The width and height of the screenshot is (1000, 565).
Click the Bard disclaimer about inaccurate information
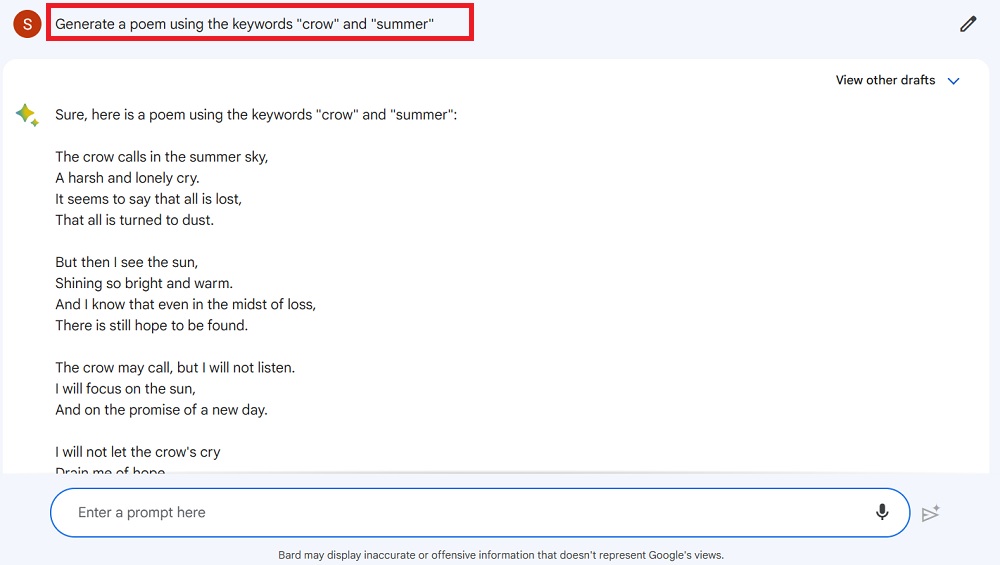coord(501,555)
